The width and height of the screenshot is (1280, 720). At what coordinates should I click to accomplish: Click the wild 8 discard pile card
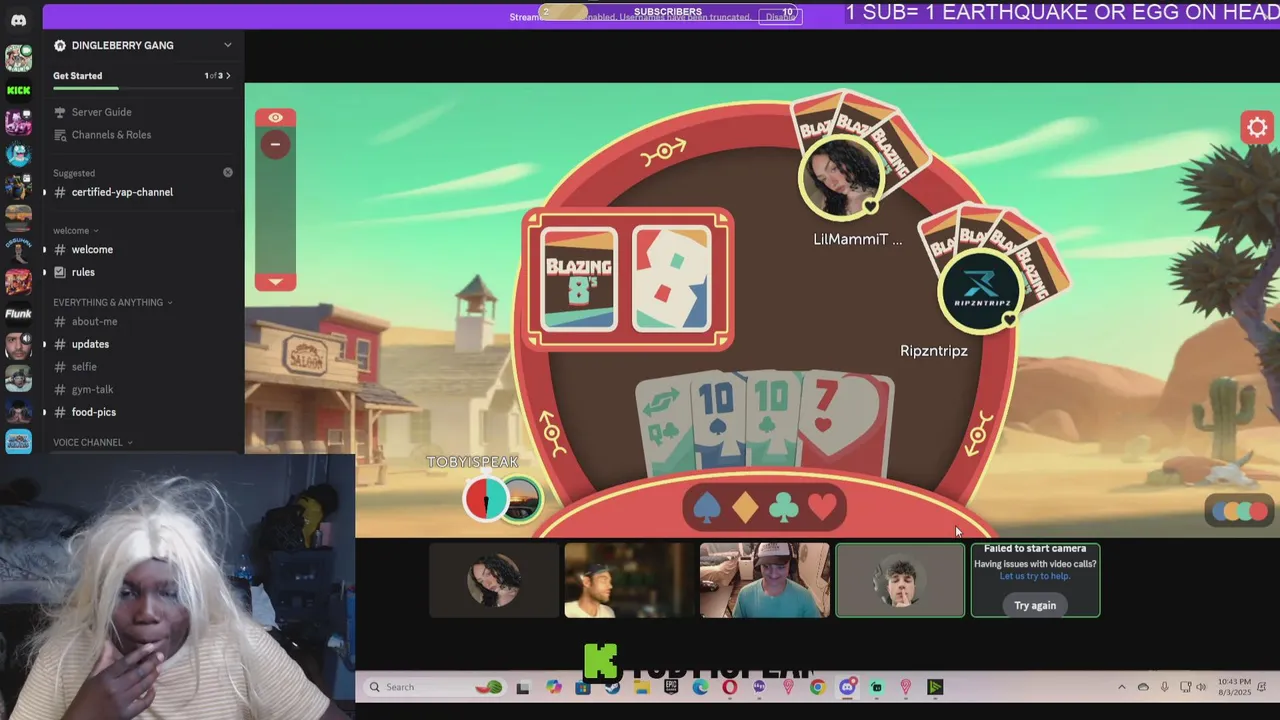point(673,279)
